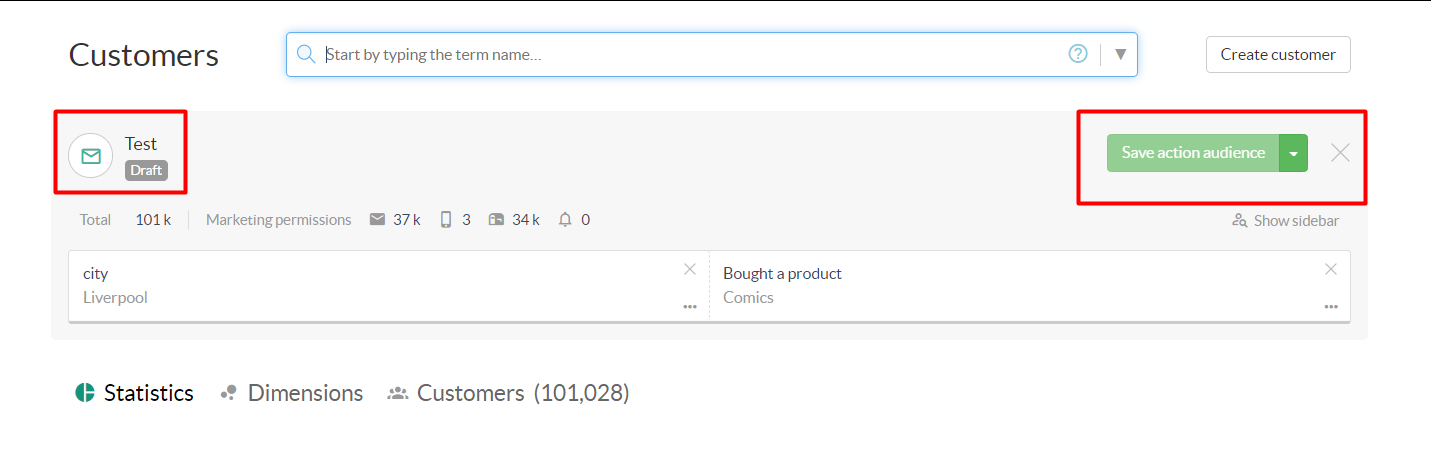Click the mobile phone permissions icon
The width and height of the screenshot is (1431, 455).
pyautogui.click(x=446, y=220)
